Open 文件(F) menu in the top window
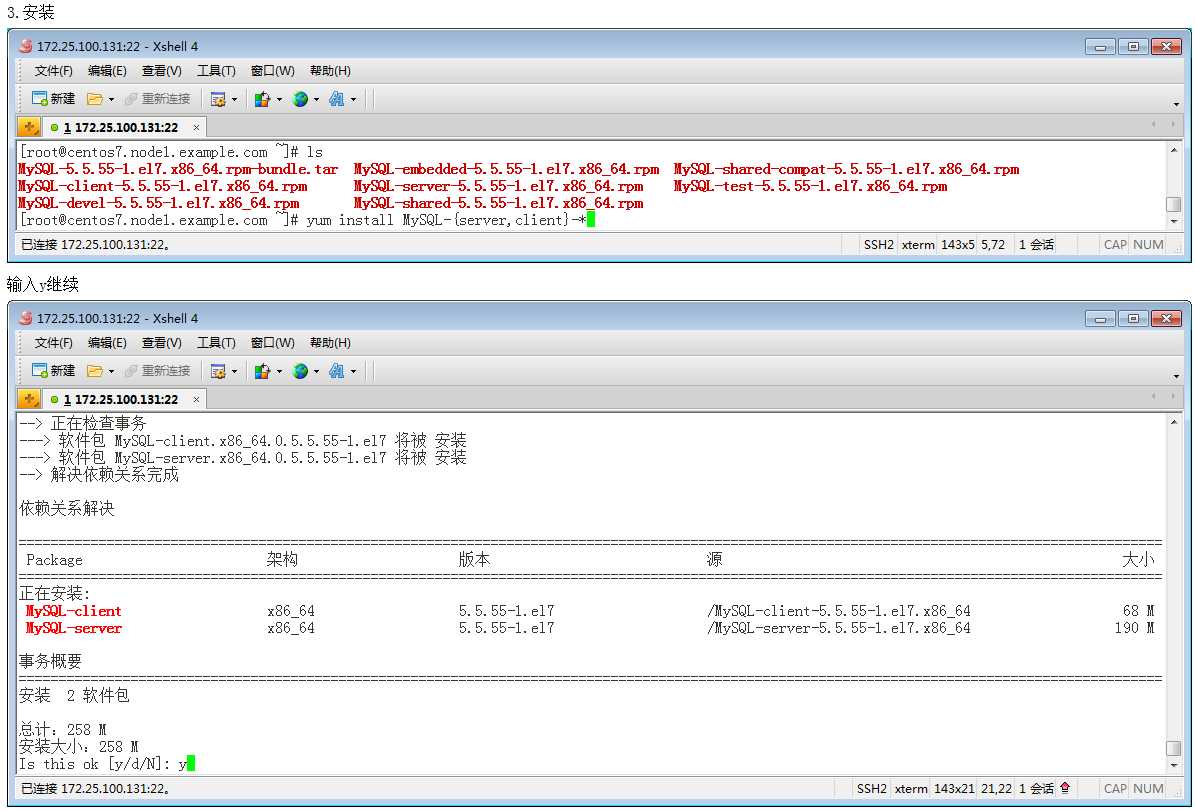This screenshot has width=1195, height=810. [53, 71]
